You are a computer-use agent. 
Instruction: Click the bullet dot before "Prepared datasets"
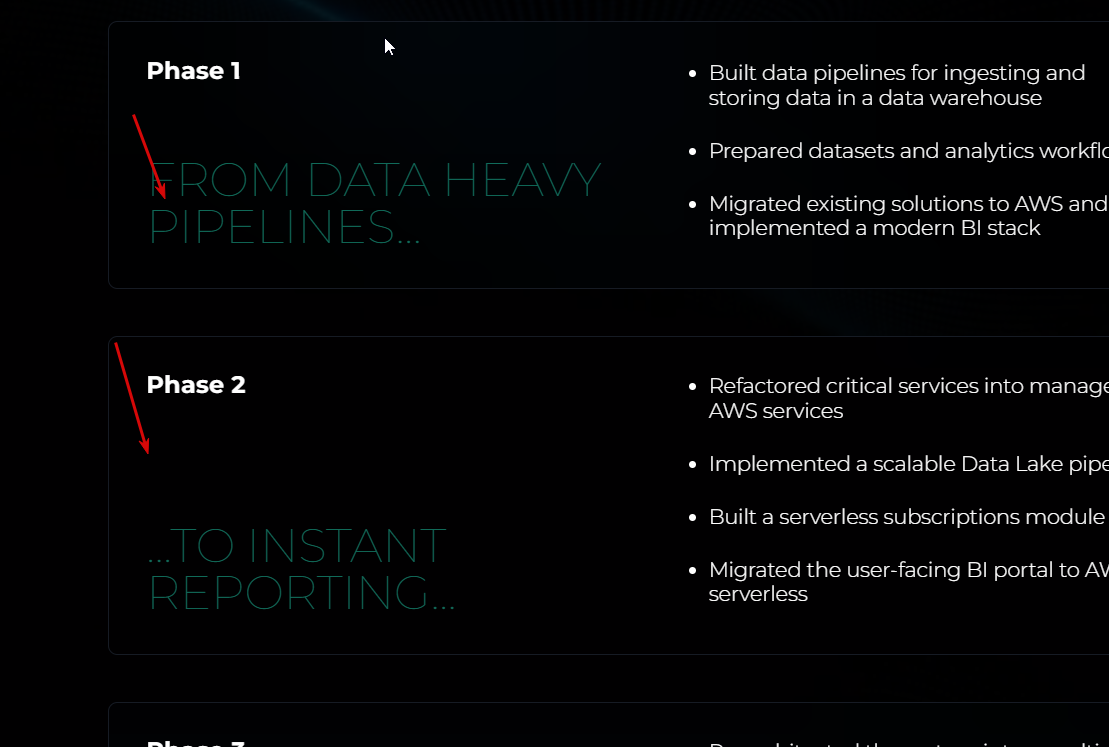tap(693, 151)
